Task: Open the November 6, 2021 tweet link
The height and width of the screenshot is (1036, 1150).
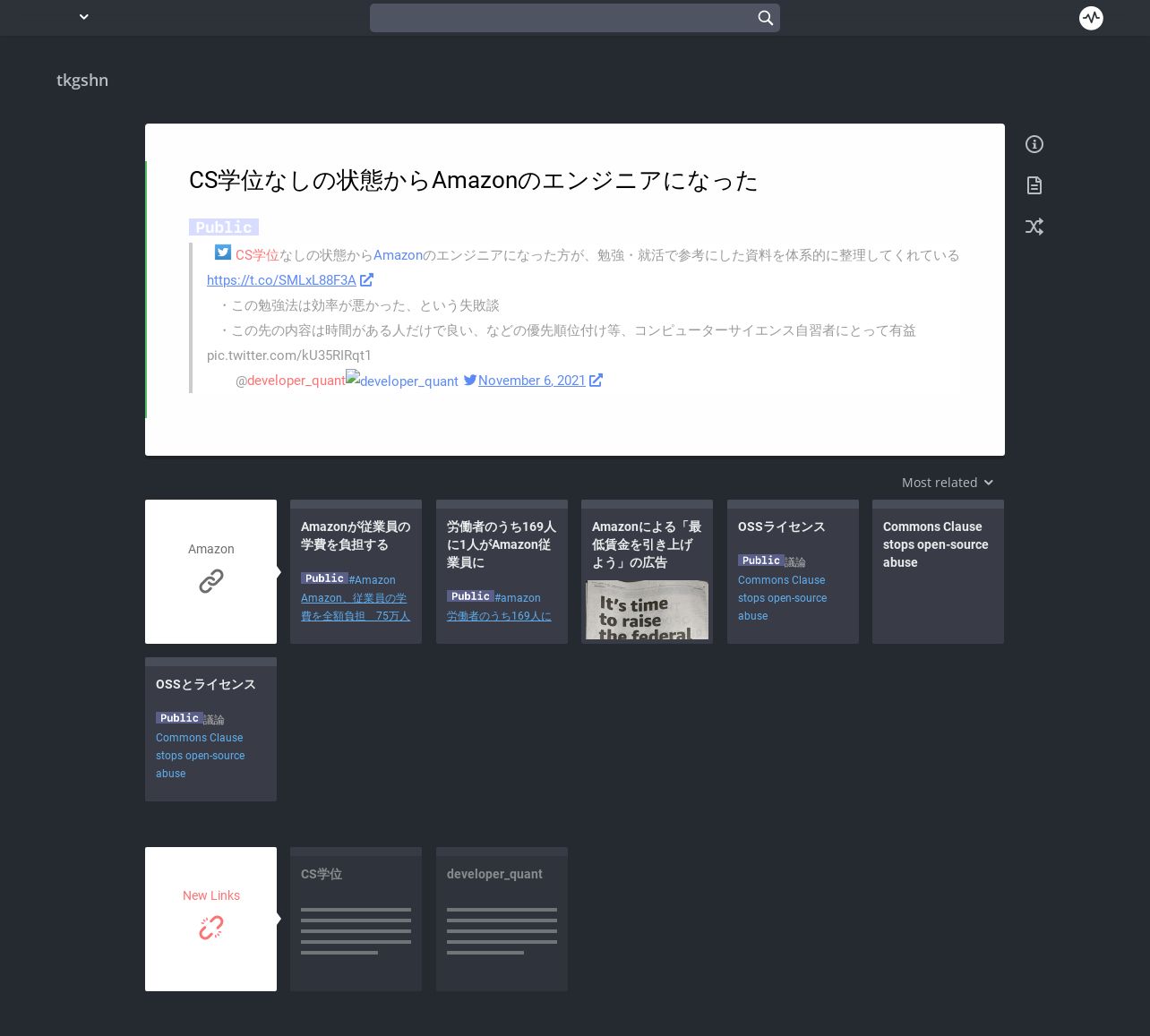Action: coord(532,381)
